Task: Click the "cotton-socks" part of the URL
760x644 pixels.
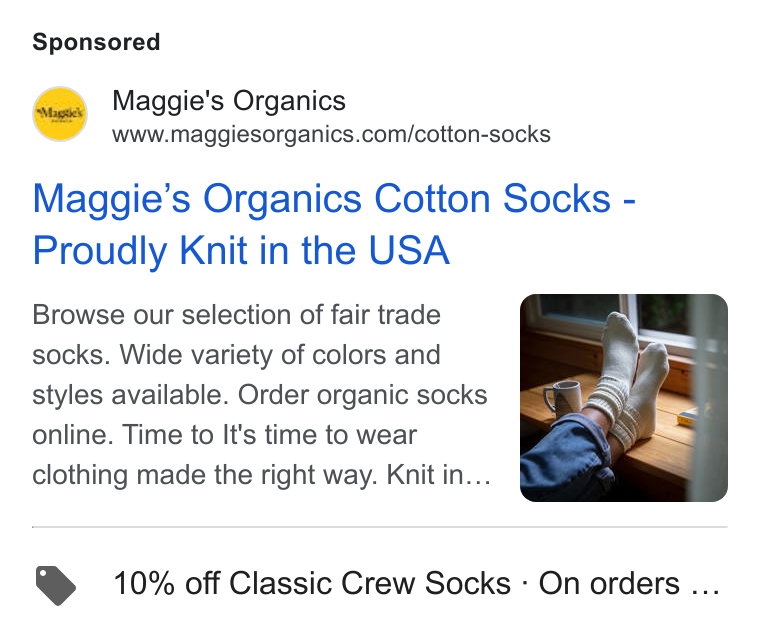Action: coord(483,134)
